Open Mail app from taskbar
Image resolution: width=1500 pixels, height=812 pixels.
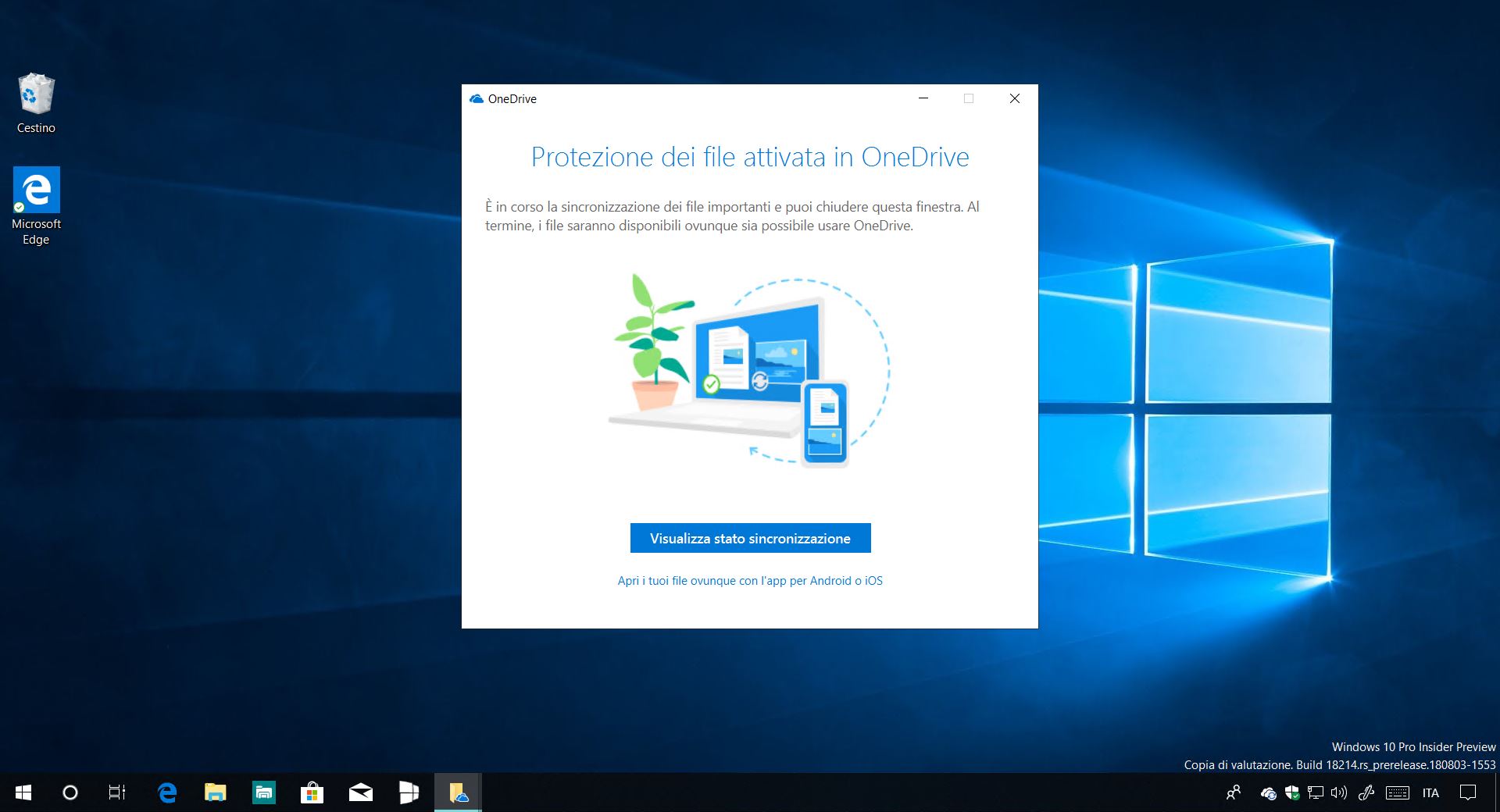(360, 792)
